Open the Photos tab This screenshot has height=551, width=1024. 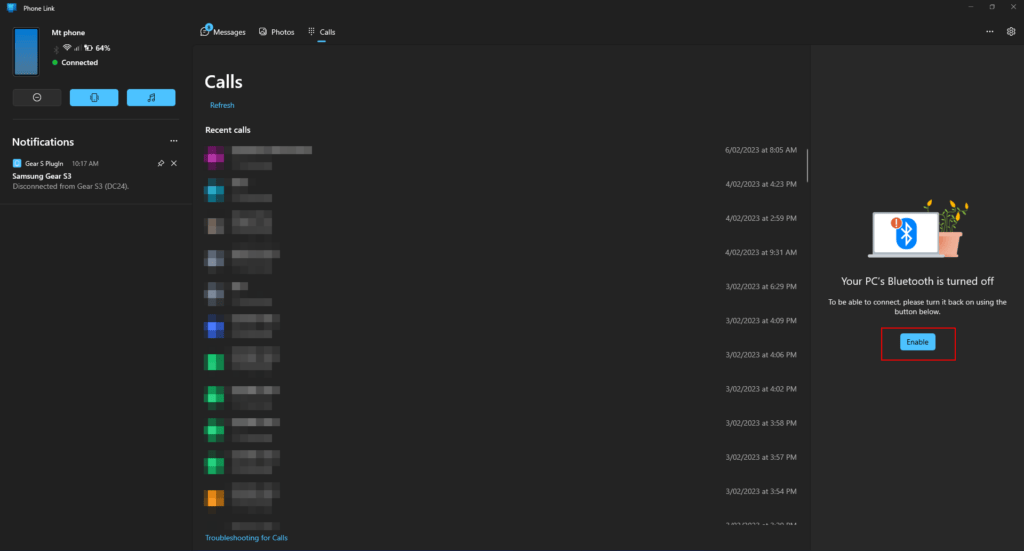(277, 32)
